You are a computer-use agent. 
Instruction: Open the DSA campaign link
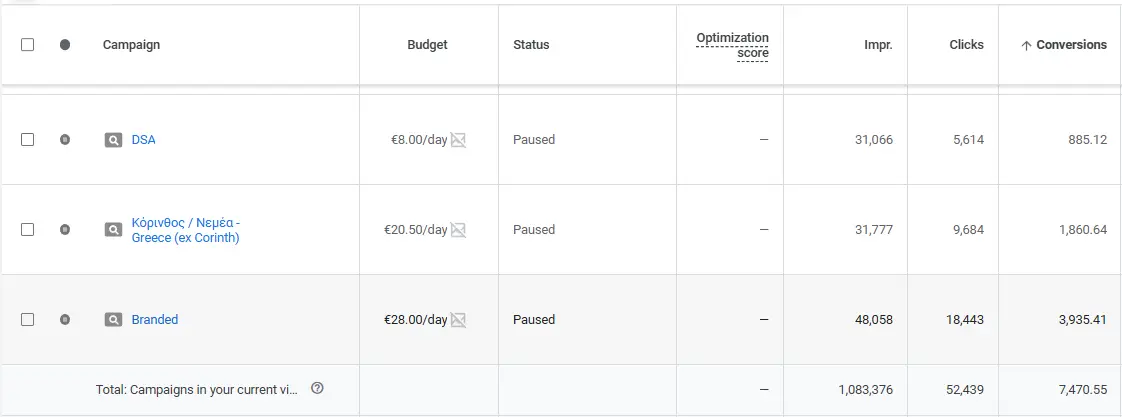click(x=143, y=140)
